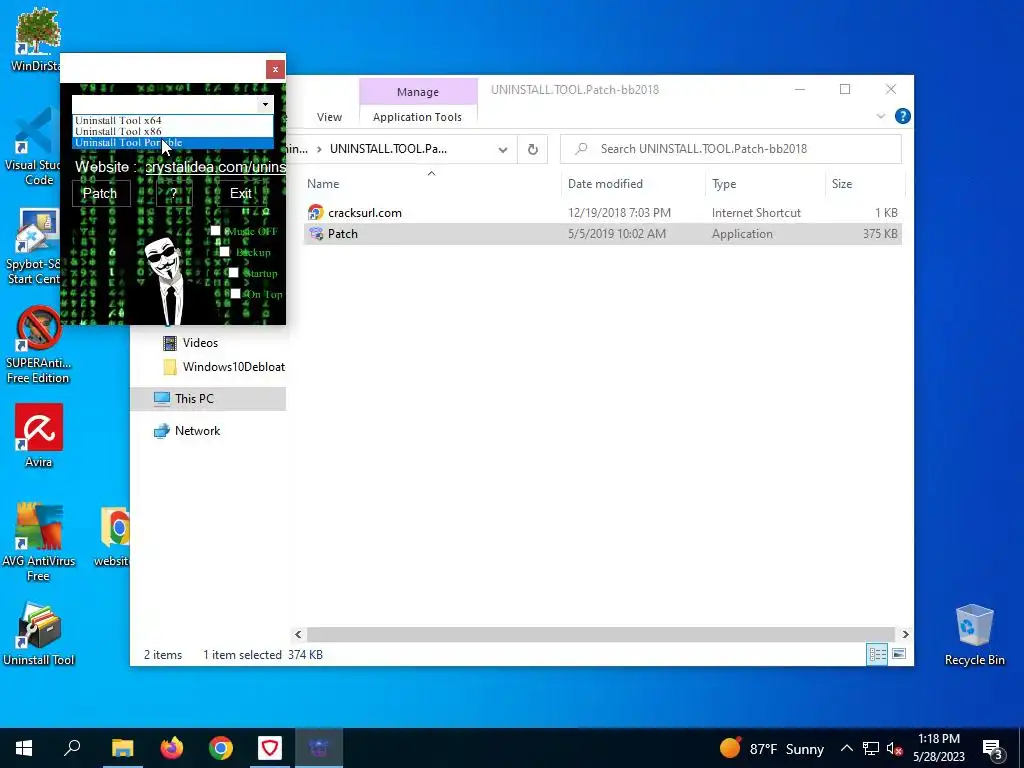This screenshot has width=1024, height=768.
Task: Launch Avira desktop icon
Action: [39, 436]
